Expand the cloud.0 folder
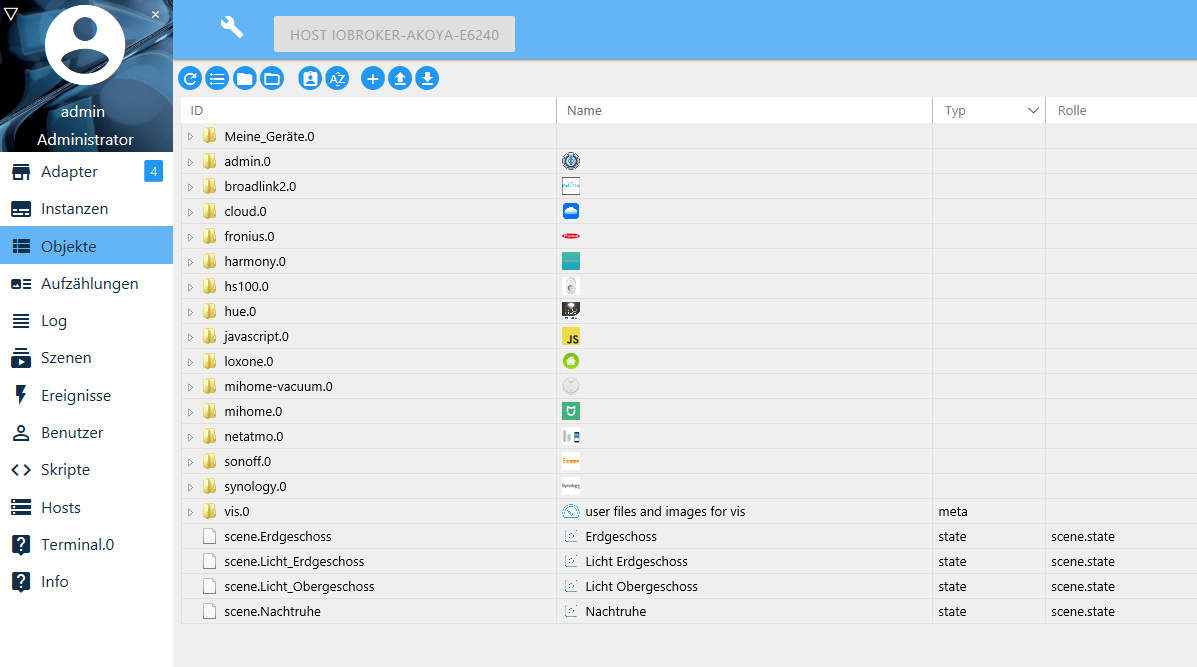 click(190, 212)
